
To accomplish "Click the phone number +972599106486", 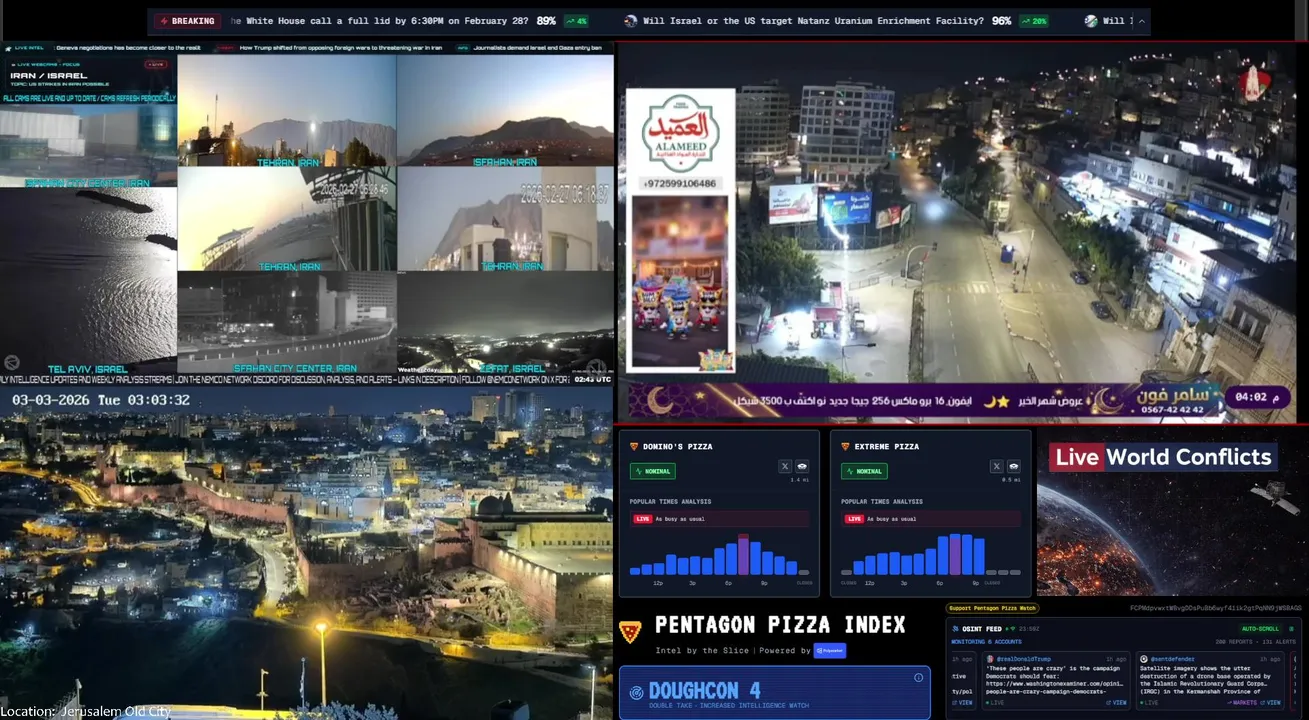I will click(x=680, y=184).
